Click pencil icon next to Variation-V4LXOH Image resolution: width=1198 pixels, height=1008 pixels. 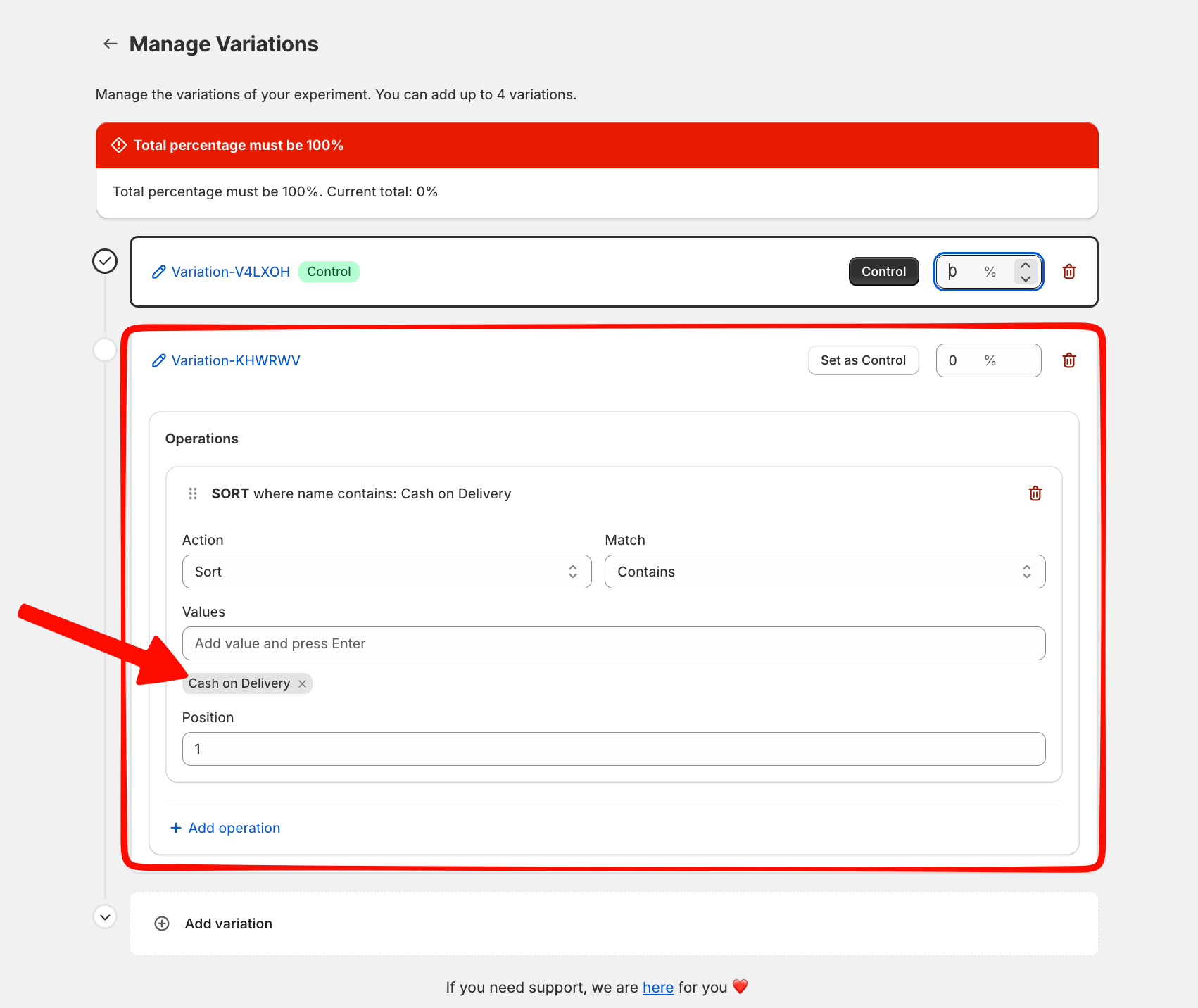pos(159,272)
